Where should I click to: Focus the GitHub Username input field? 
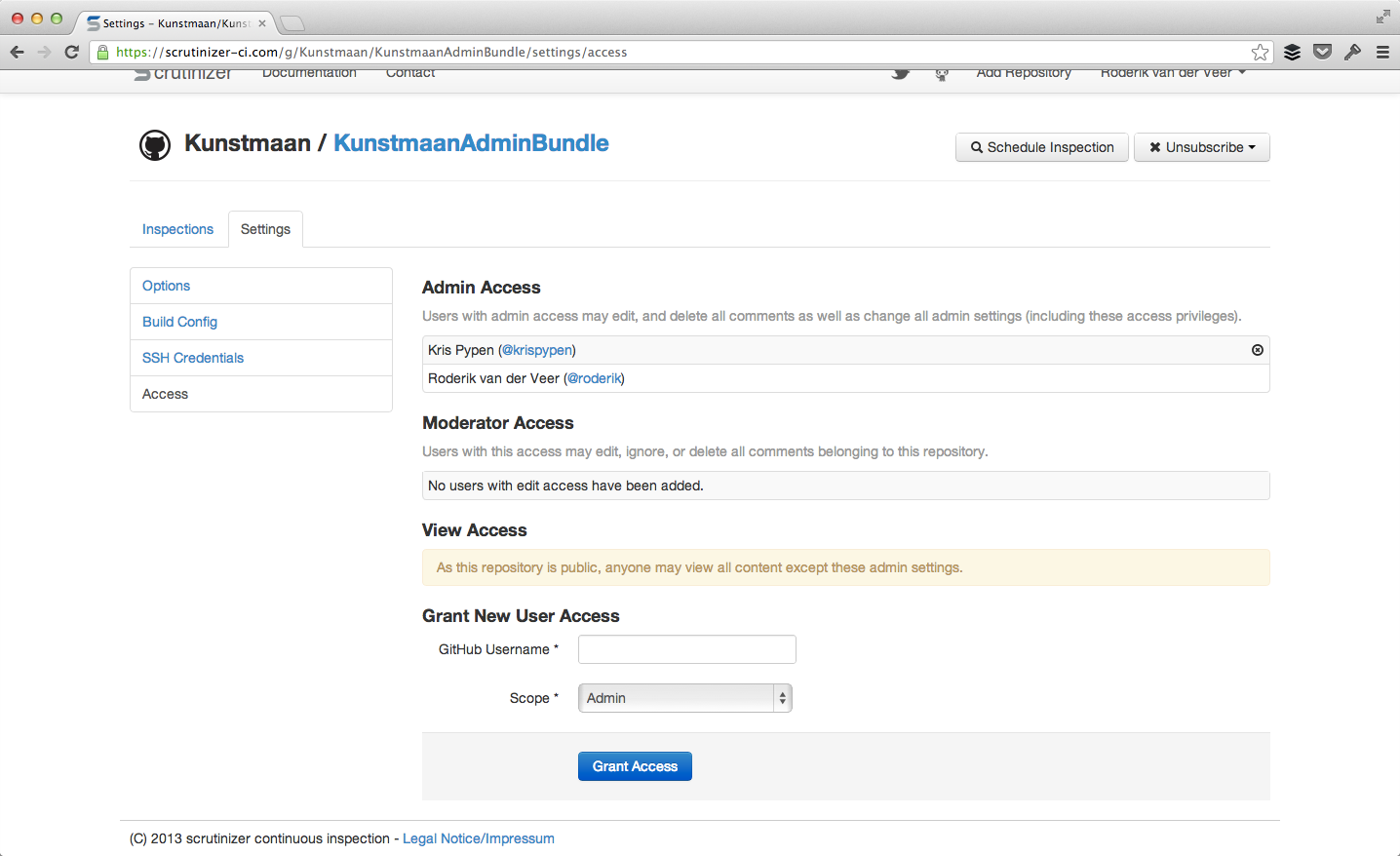[x=687, y=649]
